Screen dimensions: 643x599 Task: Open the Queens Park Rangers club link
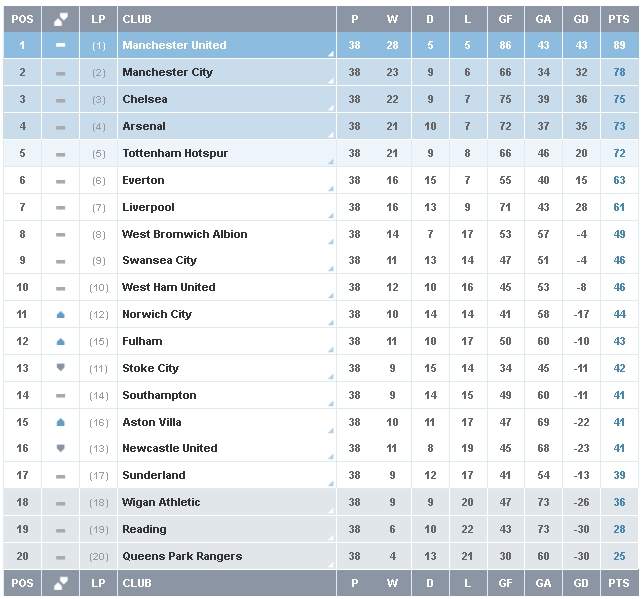tap(182, 556)
